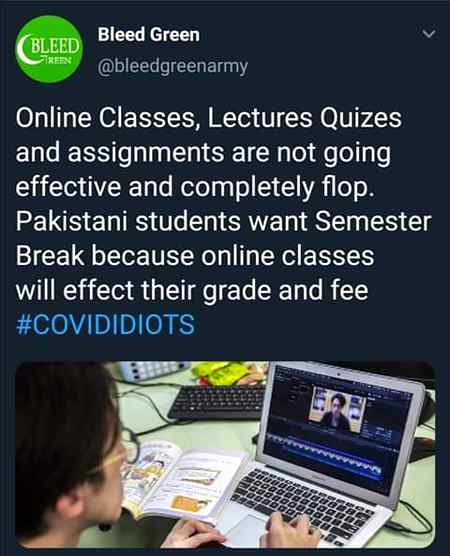The width and height of the screenshot is (450, 556).
Task: Click the black keyboard in the photo
Action: [216, 402]
